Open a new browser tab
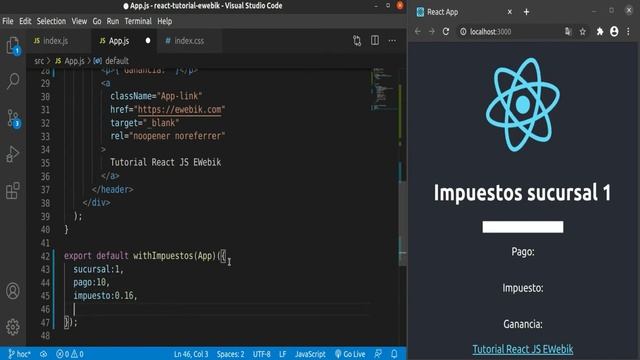This screenshot has height=360, width=640. (x=527, y=12)
